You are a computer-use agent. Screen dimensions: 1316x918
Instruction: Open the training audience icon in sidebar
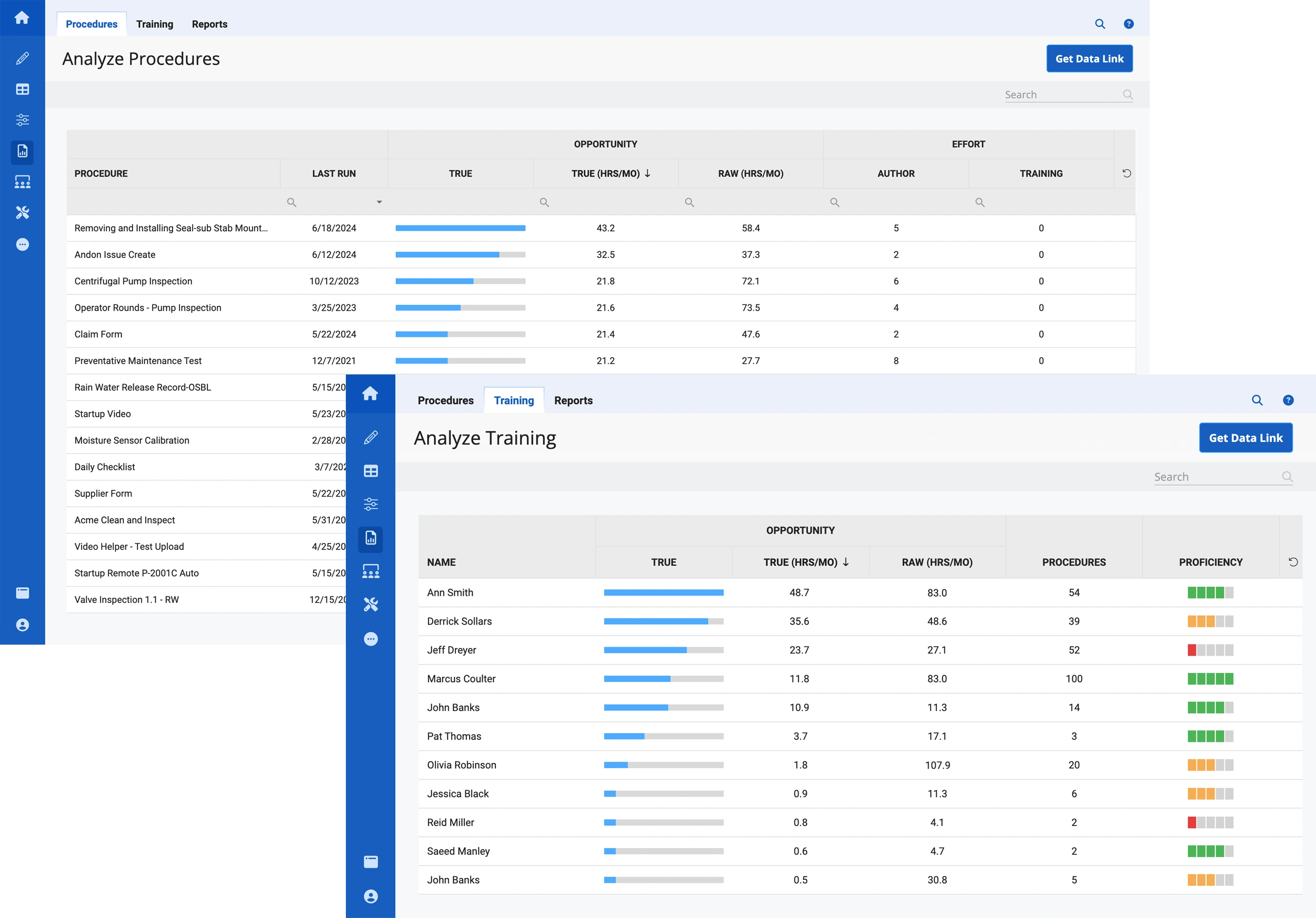(22, 181)
